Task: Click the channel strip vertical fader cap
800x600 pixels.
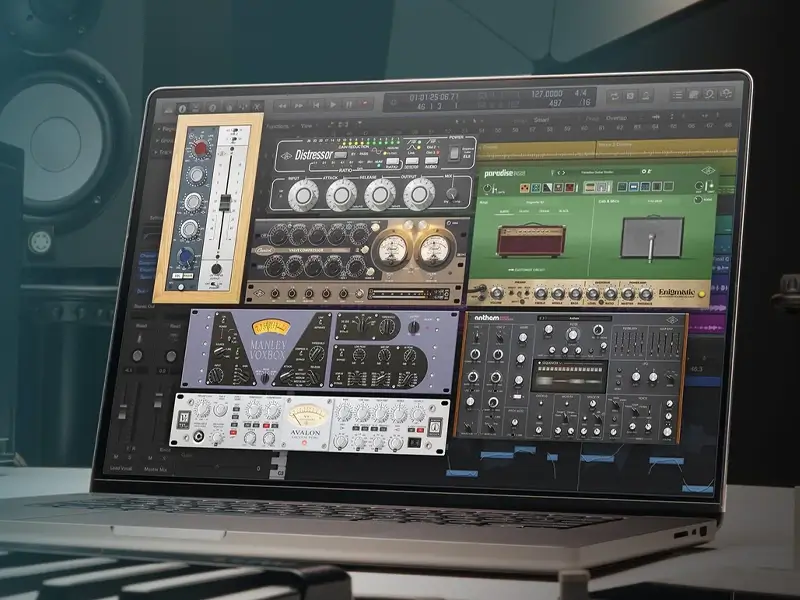Action: click(225, 201)
